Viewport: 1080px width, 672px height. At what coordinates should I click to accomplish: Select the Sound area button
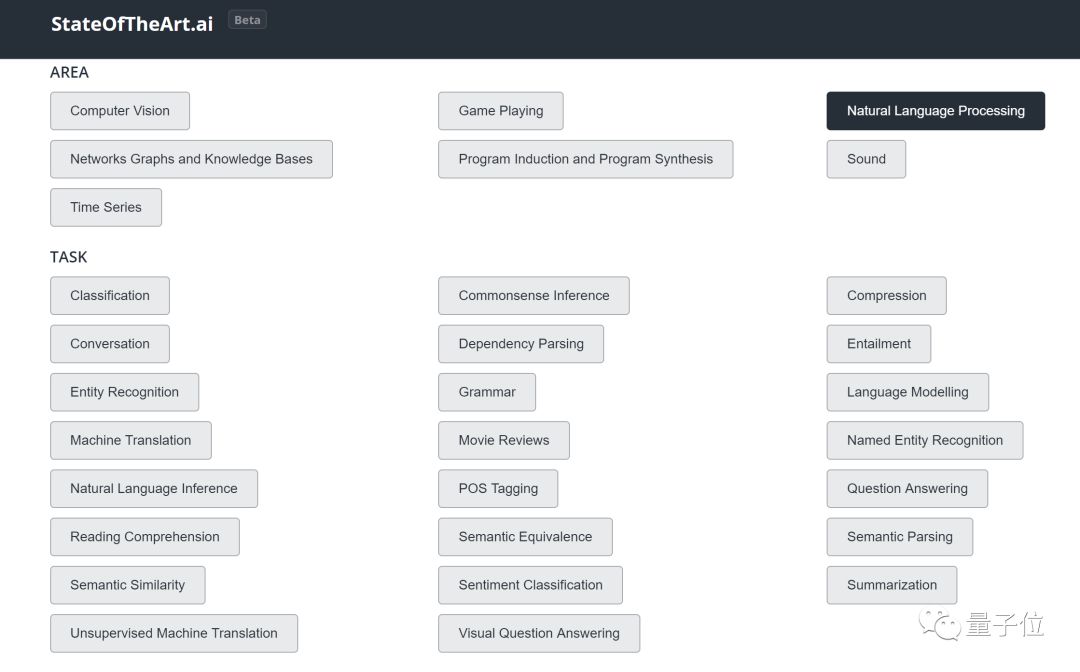866,159
